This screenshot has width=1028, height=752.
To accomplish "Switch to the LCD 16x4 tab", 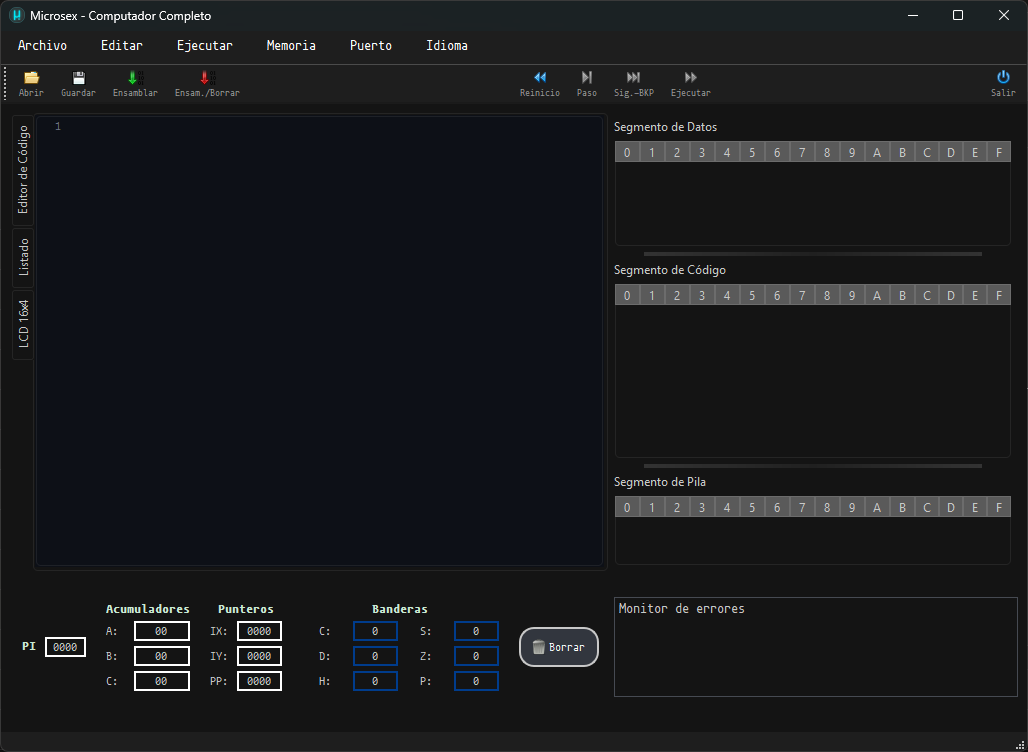I will click(23, 324).
